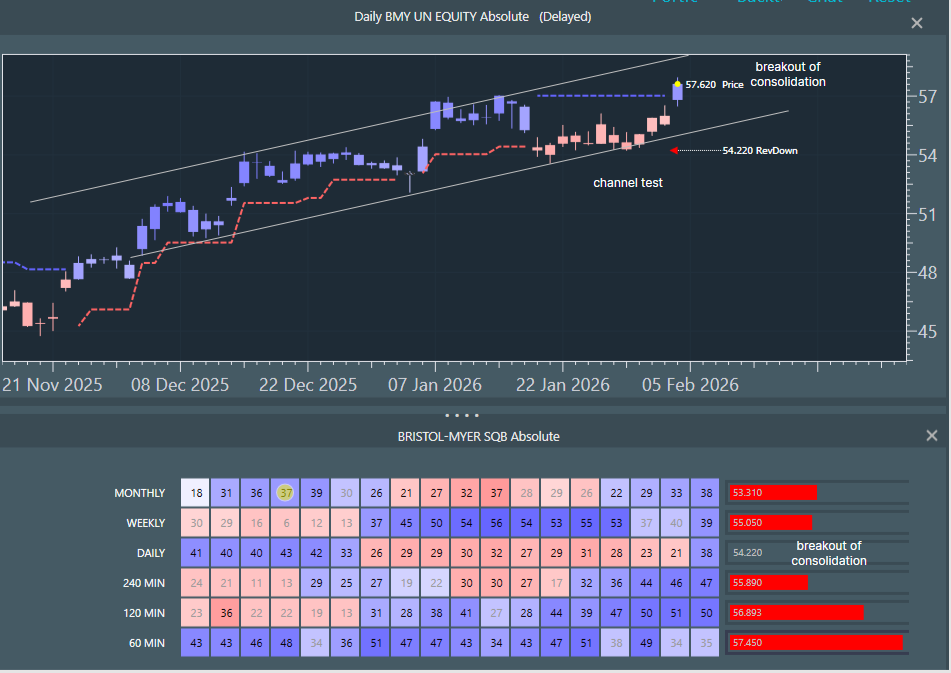Click the 07 Jan 2026 date axis label
This screenshot has width=951, height=673.
click(435, 385)
